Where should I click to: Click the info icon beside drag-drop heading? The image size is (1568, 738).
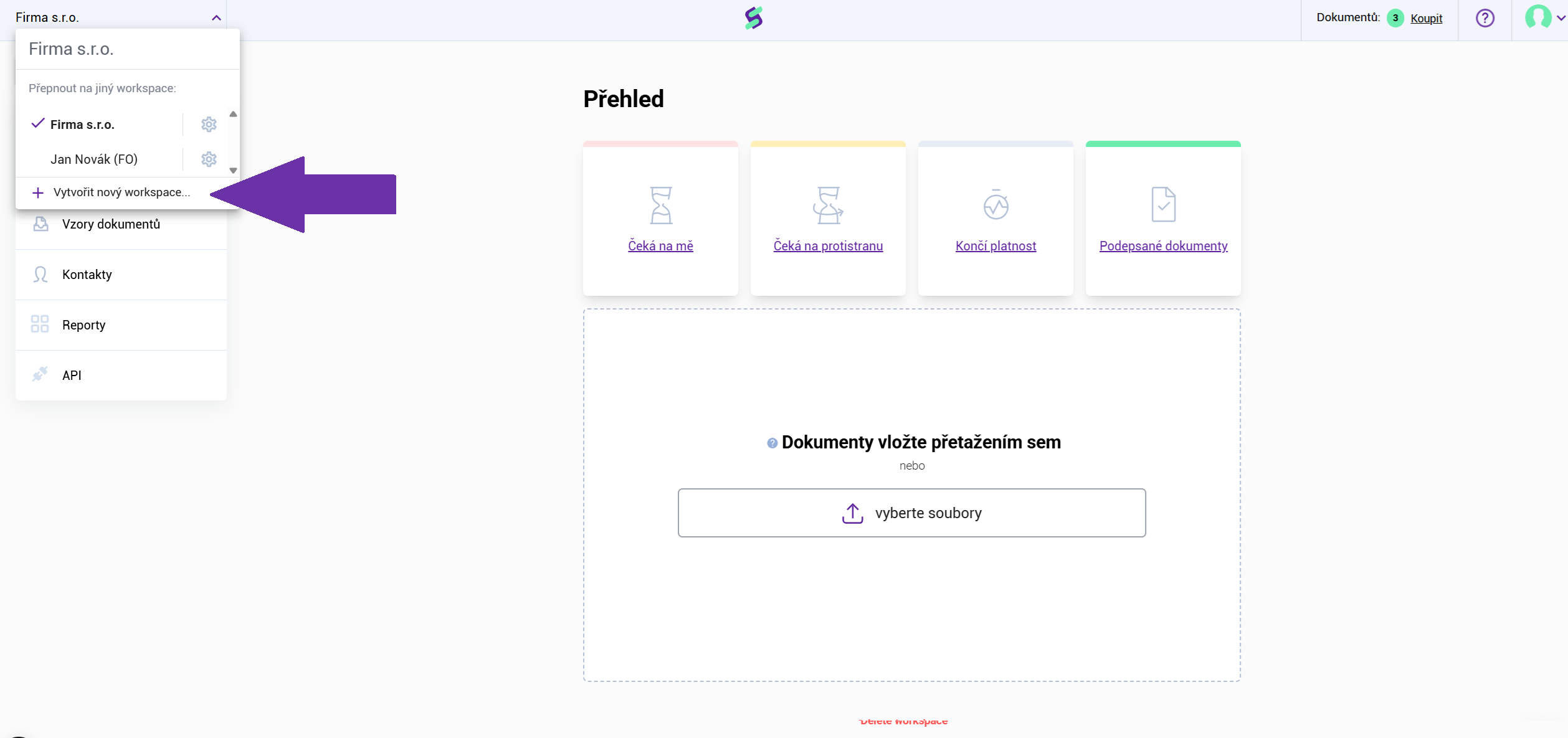click(772, 443)
